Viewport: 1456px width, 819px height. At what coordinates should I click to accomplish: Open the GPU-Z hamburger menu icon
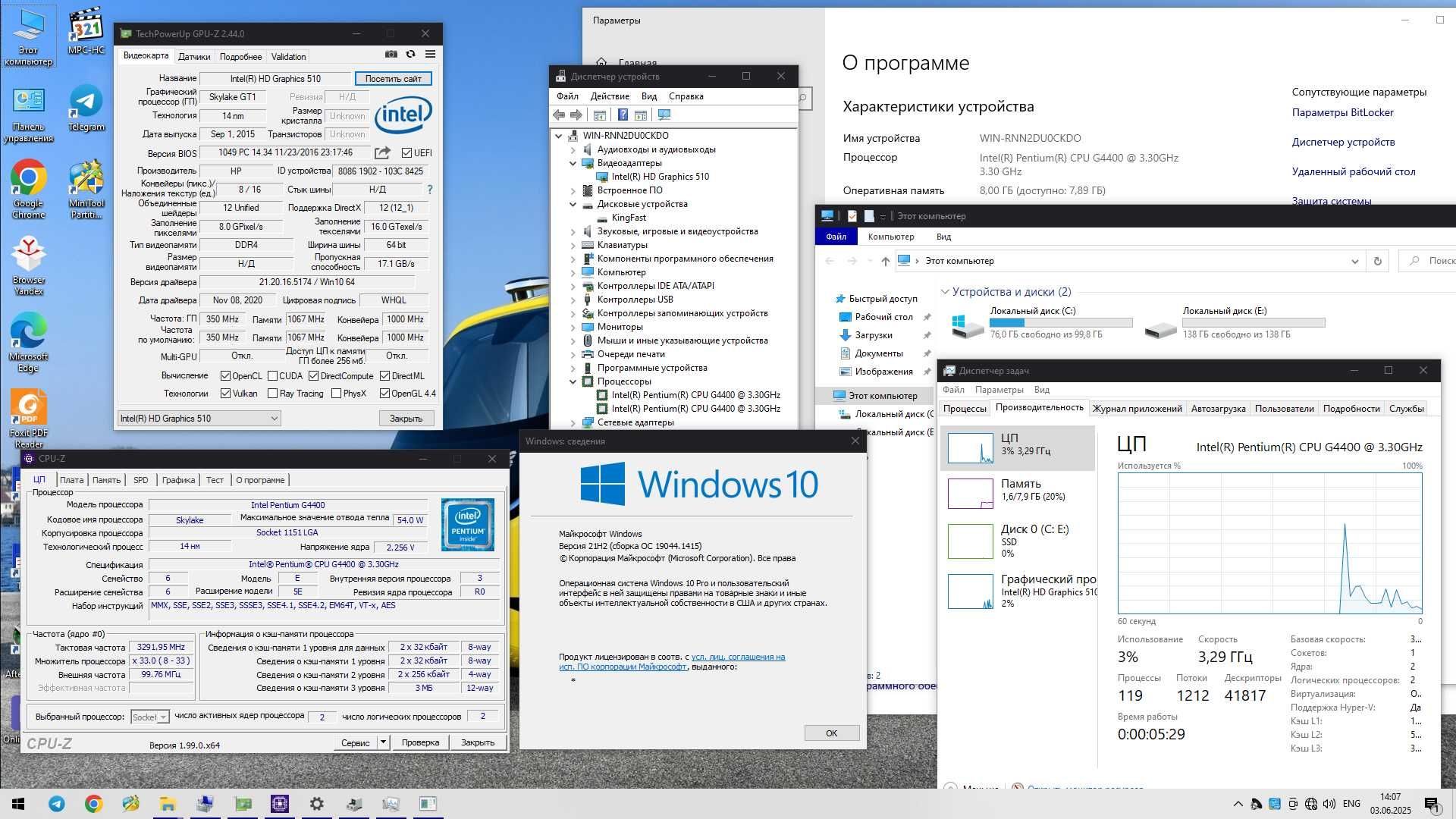[x=430, y=55]
